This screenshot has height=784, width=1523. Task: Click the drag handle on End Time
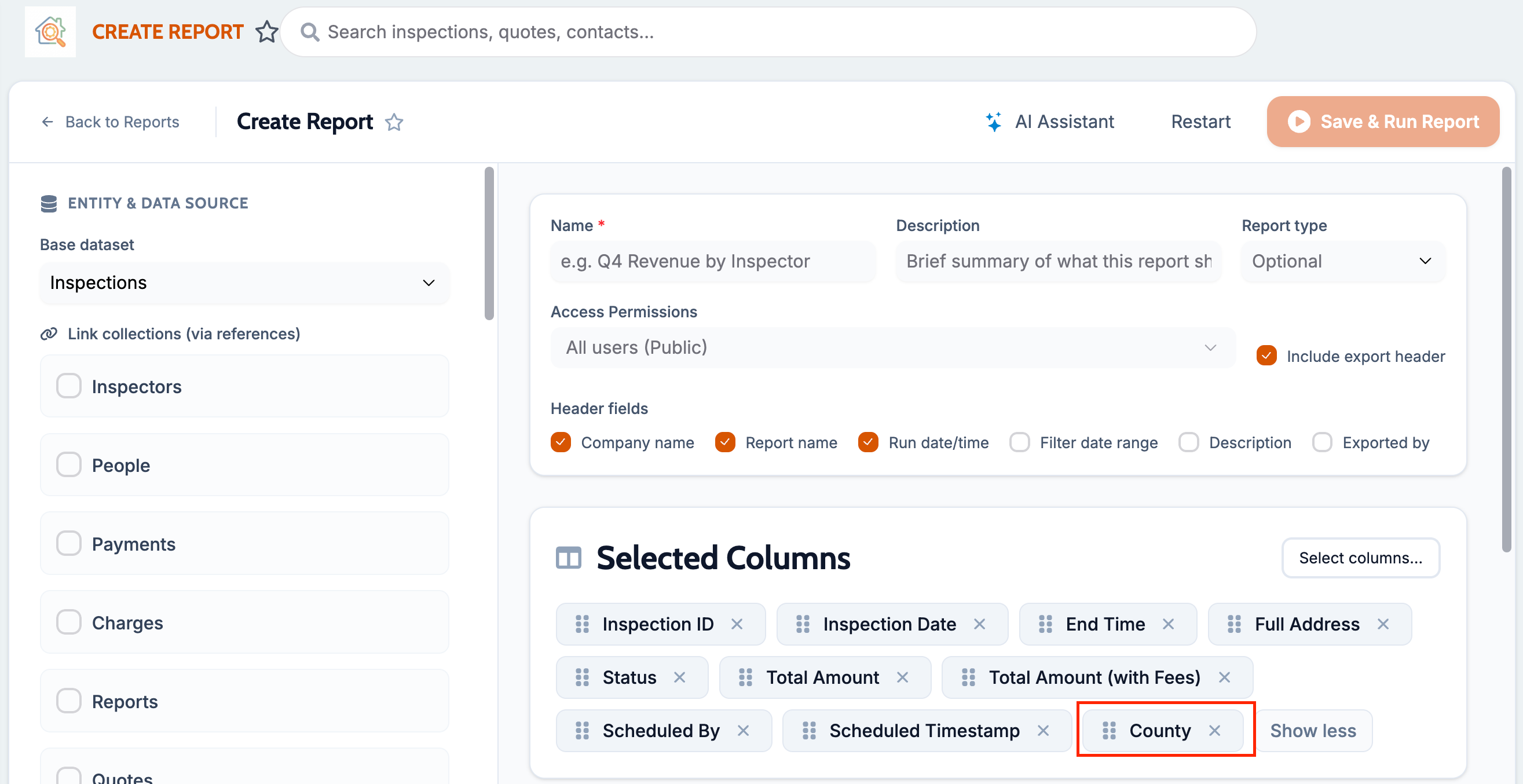1045,624
